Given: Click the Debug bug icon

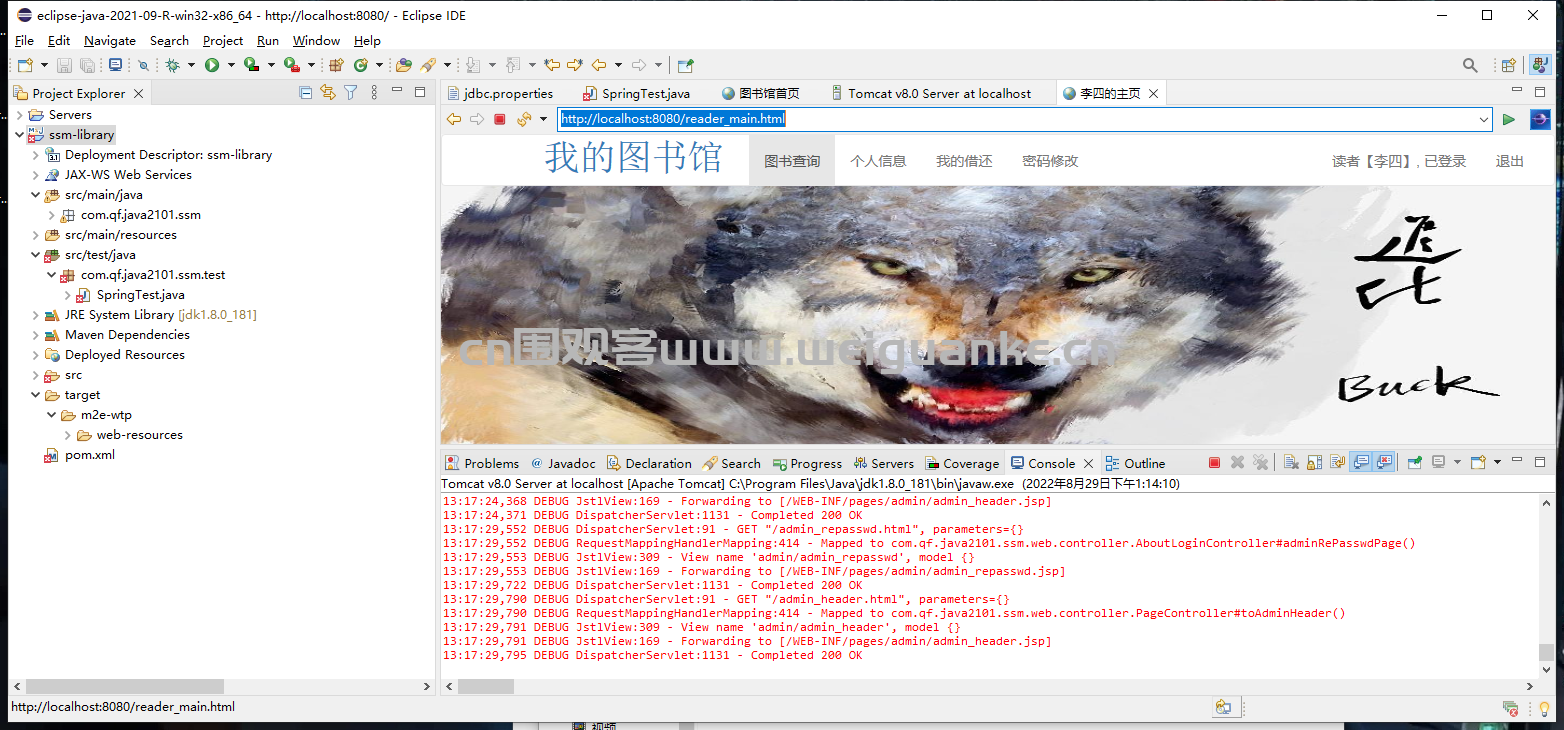Looking at the screenshot, I should pos(172,65).
